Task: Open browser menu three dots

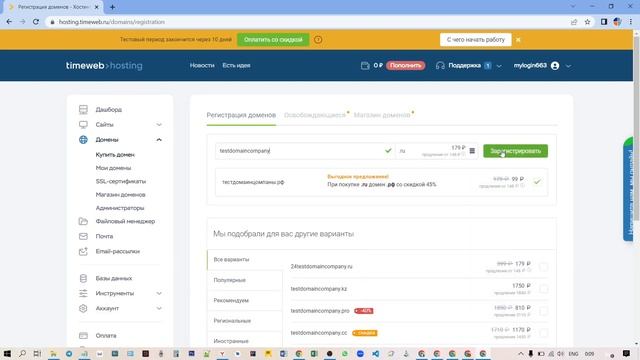Action: pos(631,22)
